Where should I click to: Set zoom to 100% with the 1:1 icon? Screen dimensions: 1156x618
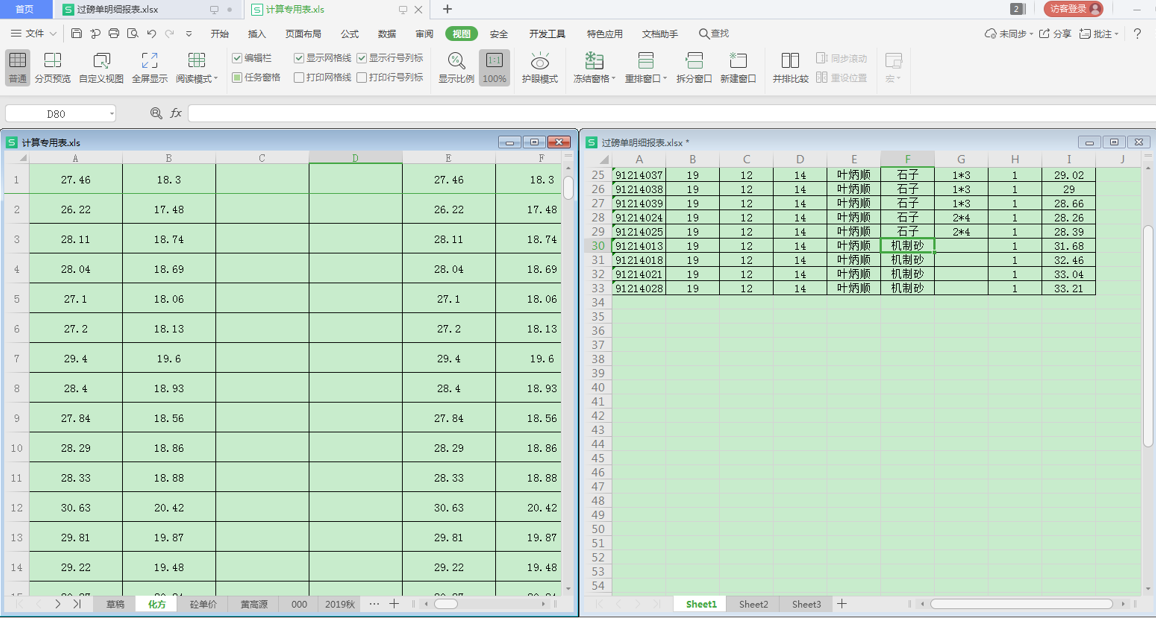coord(494,67)
